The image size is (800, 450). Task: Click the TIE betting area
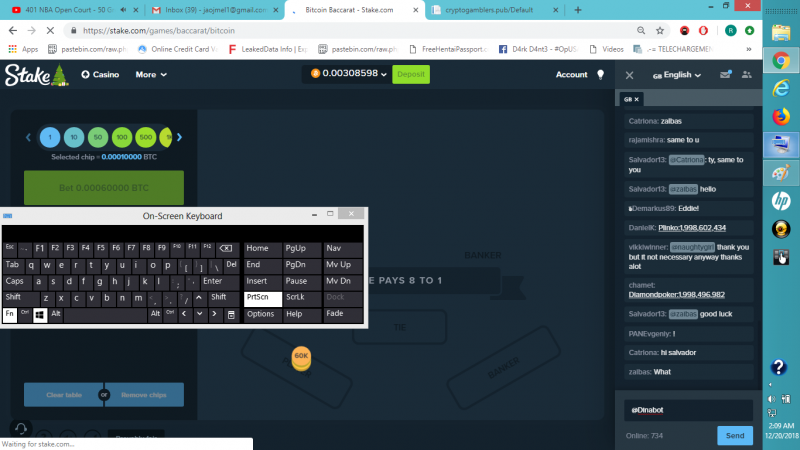400,327
